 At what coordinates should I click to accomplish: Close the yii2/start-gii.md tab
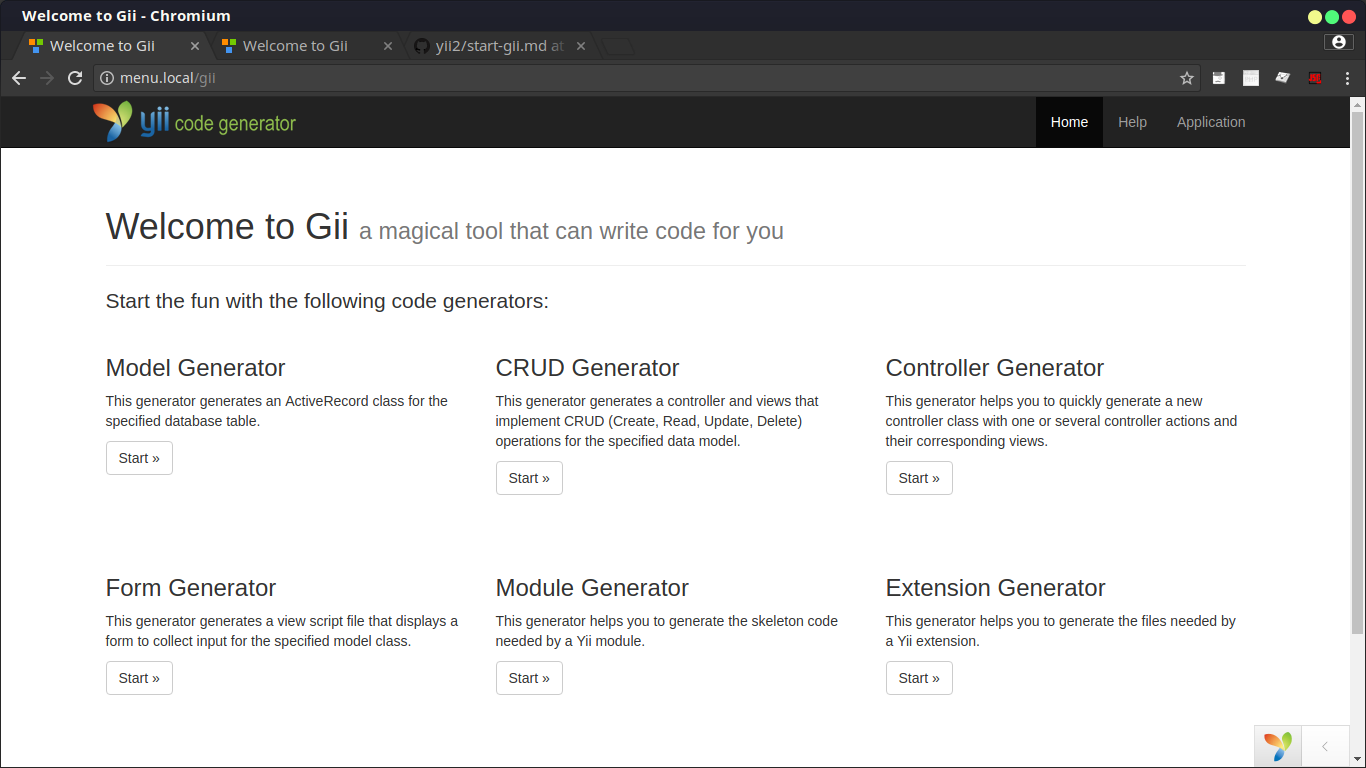(x=581, y=46)
